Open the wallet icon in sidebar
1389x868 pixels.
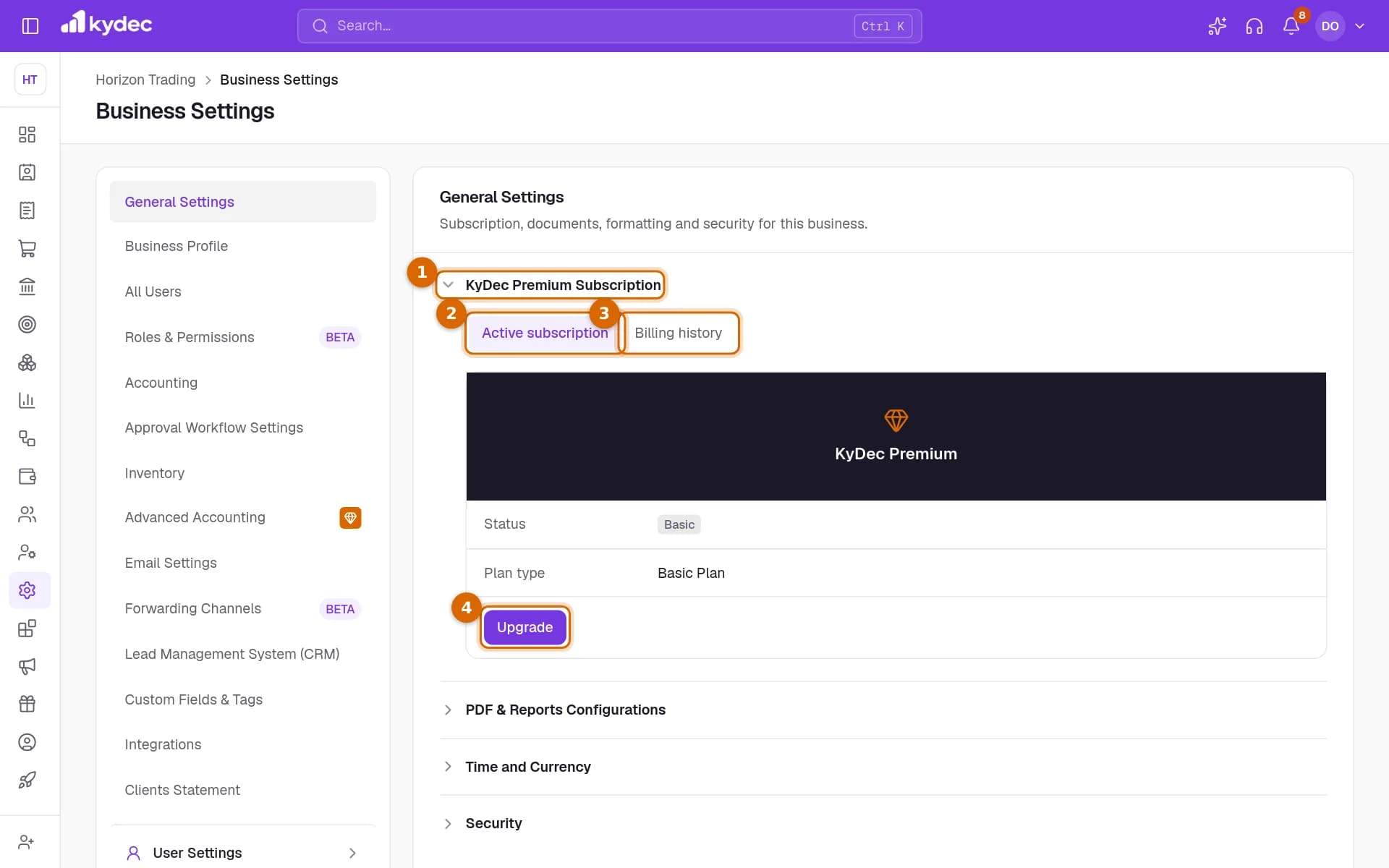click(27, 476)
